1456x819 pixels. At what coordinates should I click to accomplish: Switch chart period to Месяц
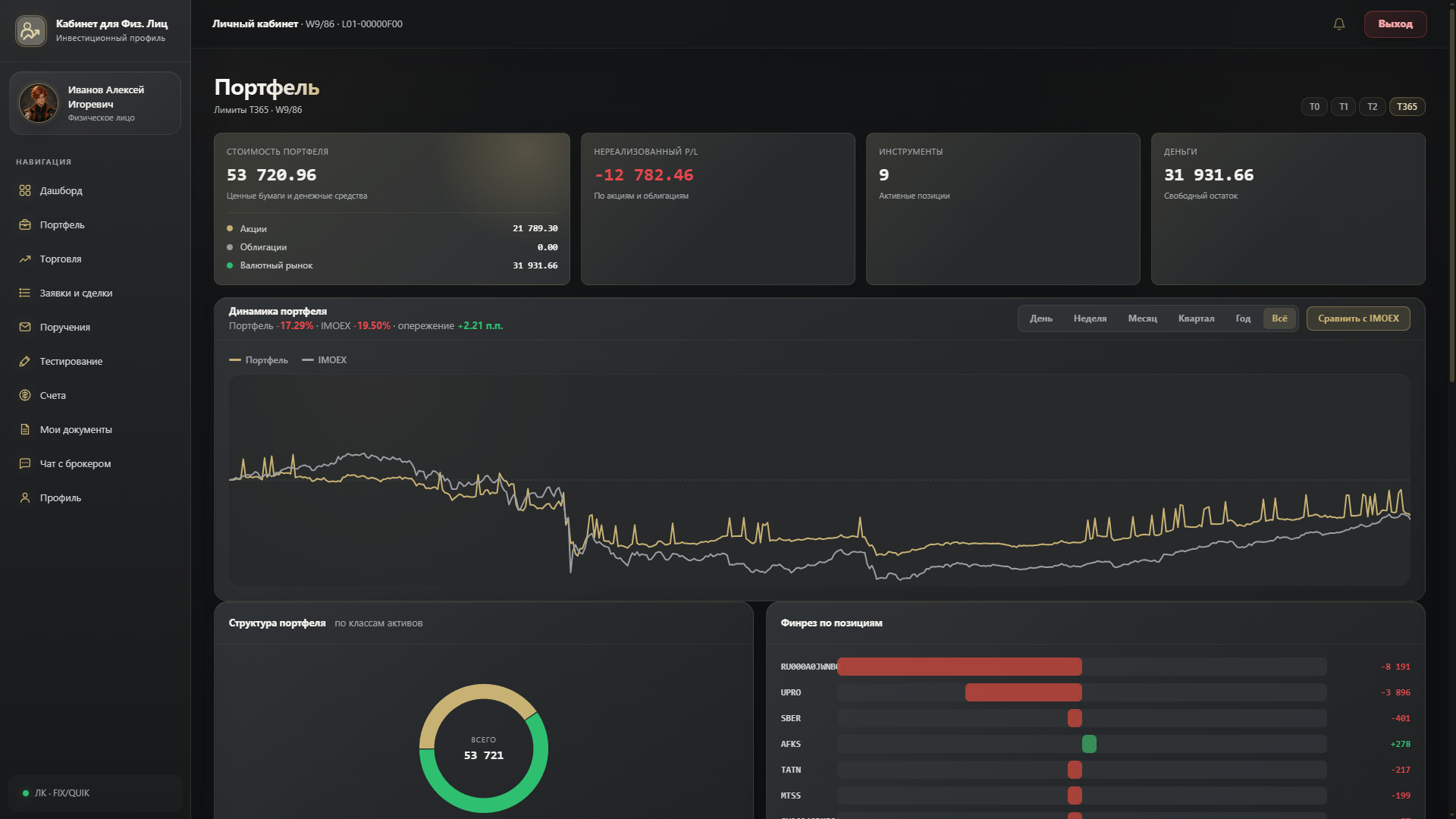click(1142, 318)
